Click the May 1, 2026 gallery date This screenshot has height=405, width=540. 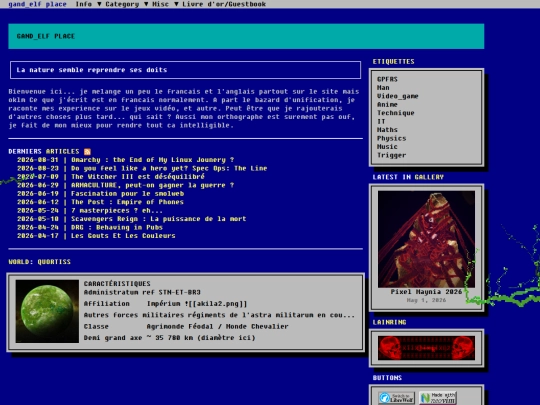click(x=426, y=300)
